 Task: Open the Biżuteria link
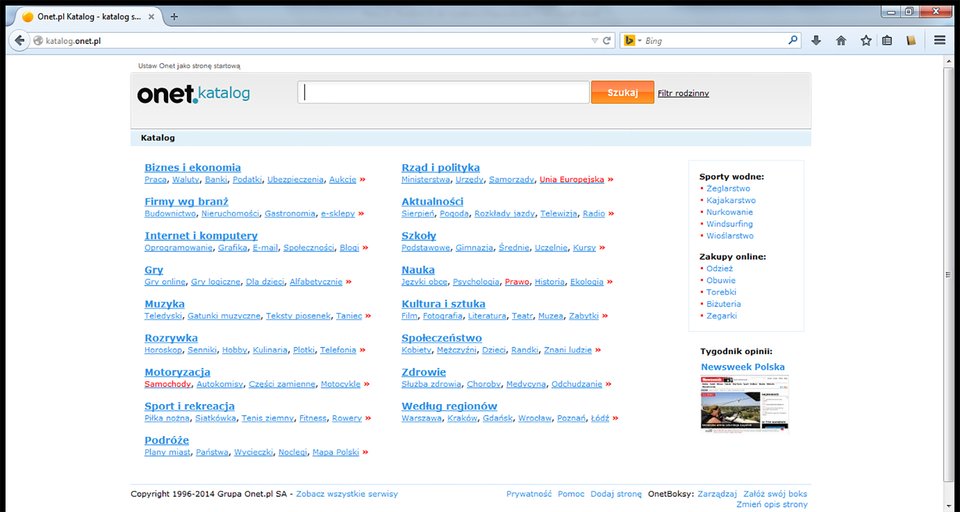(724, 304)
